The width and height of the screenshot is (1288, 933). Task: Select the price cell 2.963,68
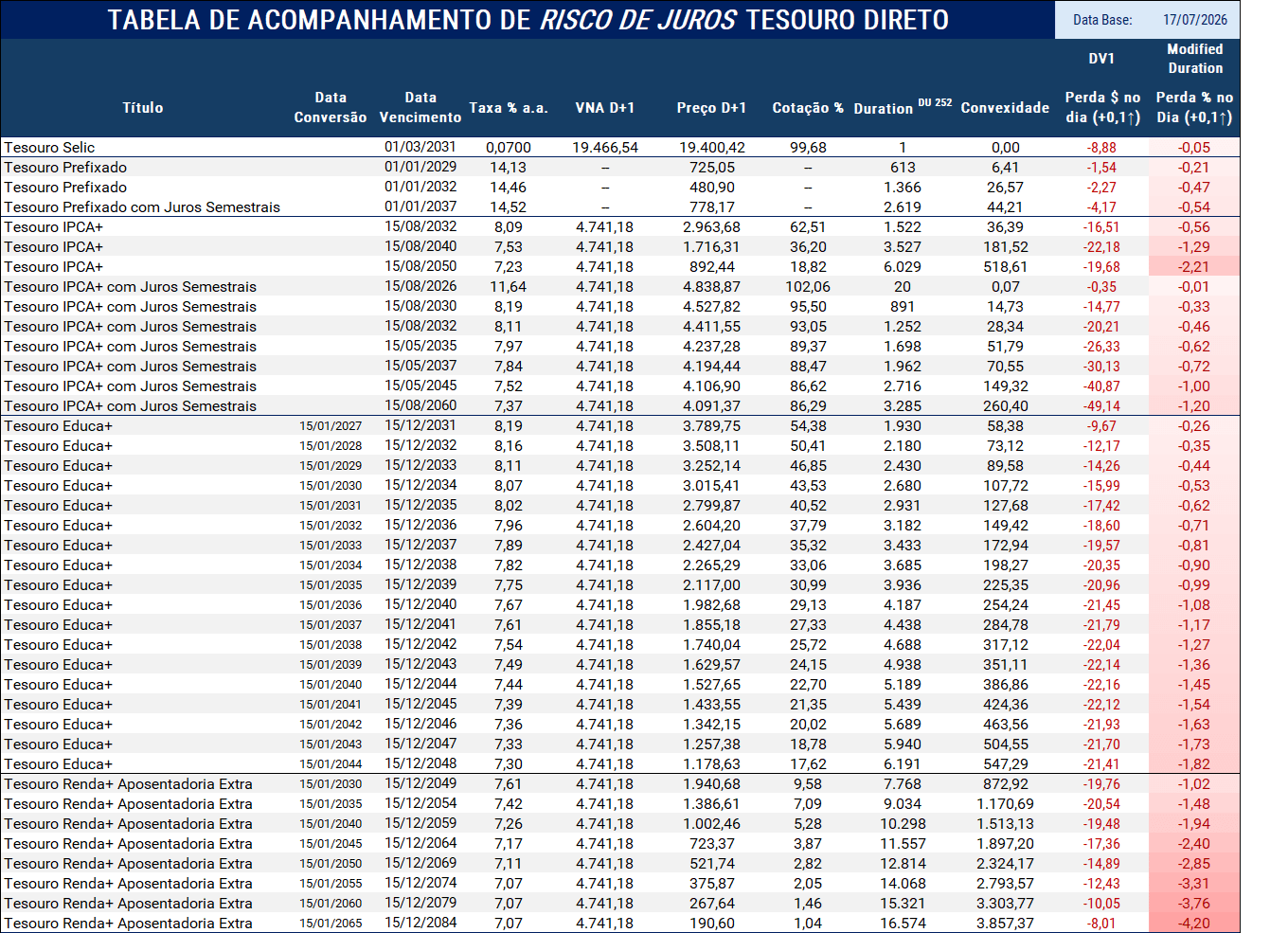(x=712, y=227)
